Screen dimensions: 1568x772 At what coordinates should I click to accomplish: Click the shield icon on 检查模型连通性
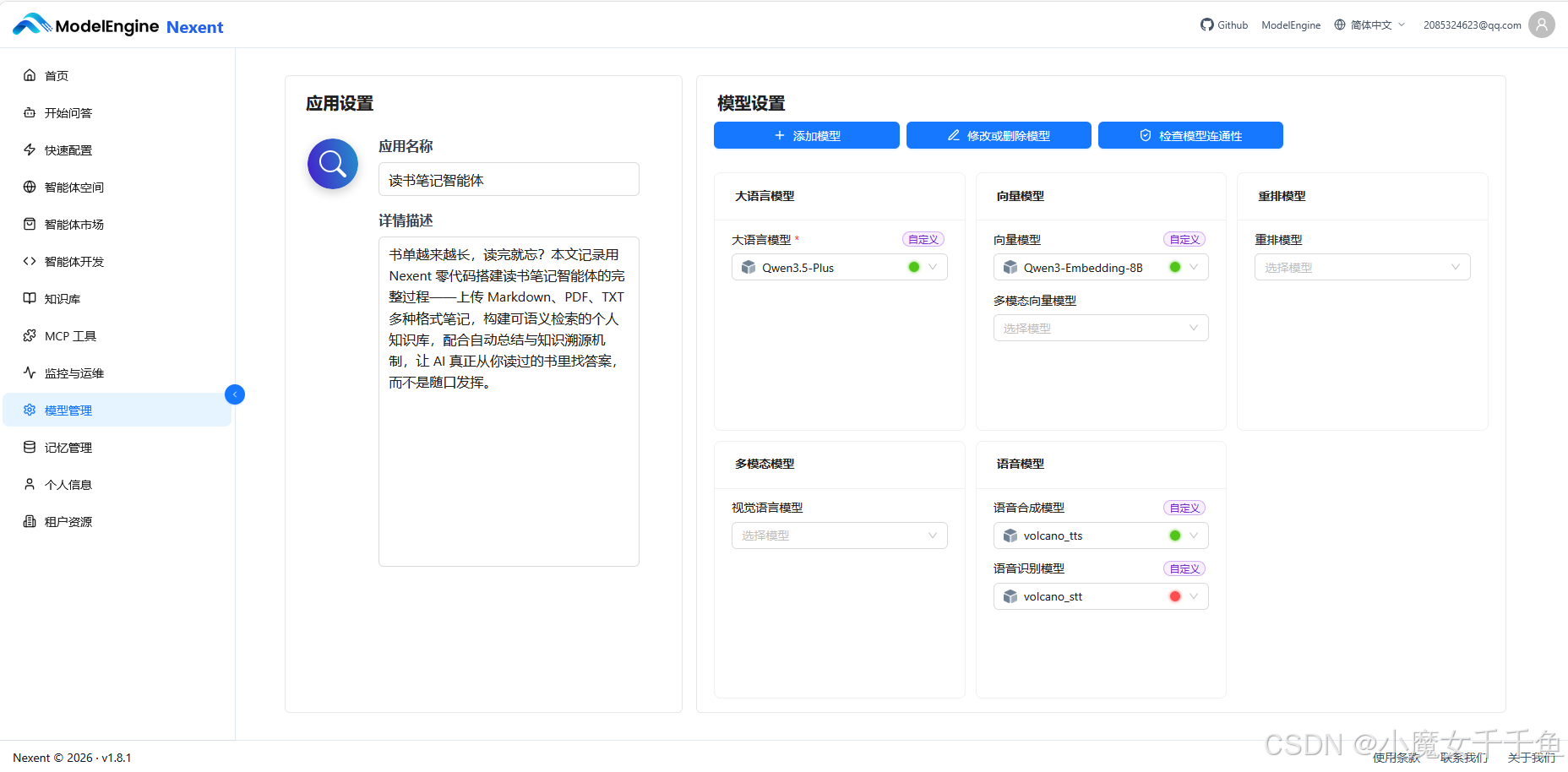[x=1146, y=135]
